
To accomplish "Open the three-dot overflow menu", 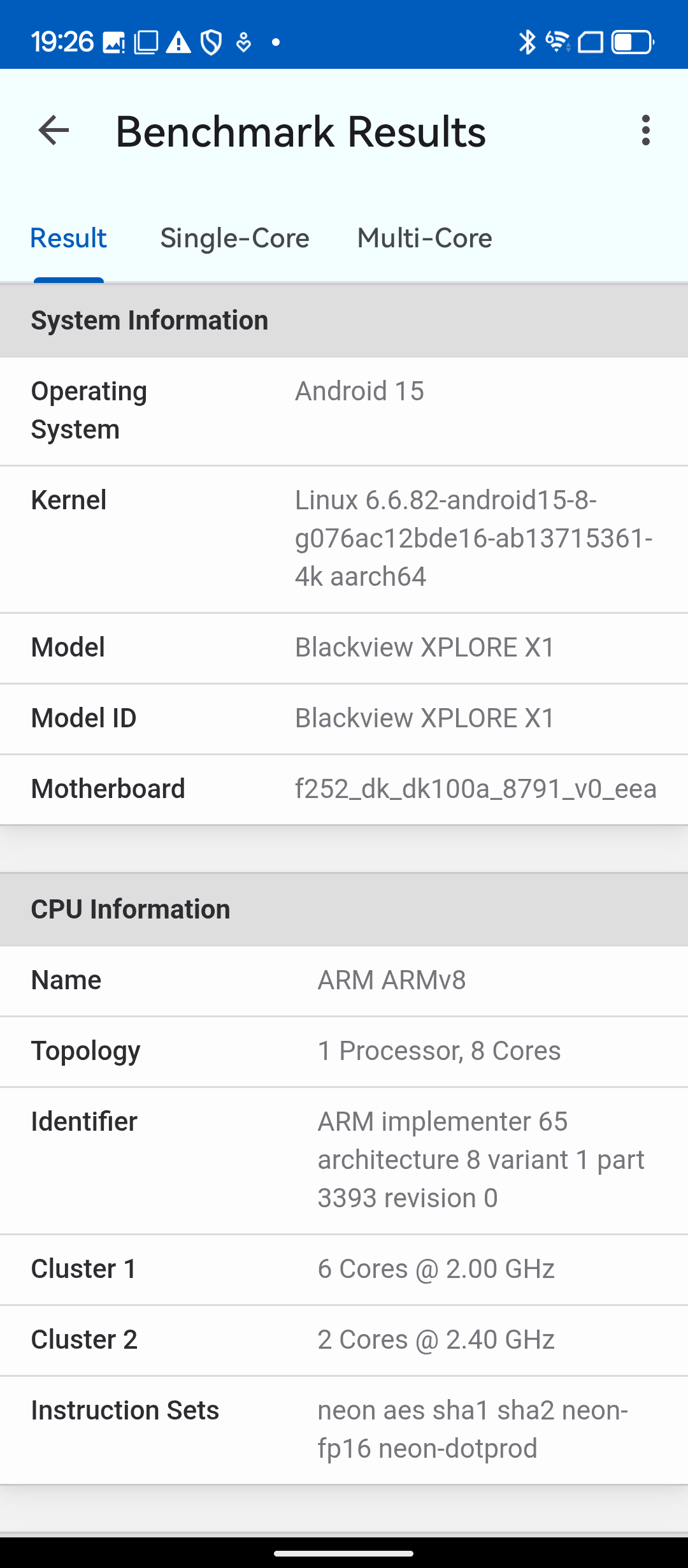I will (646, 131).
